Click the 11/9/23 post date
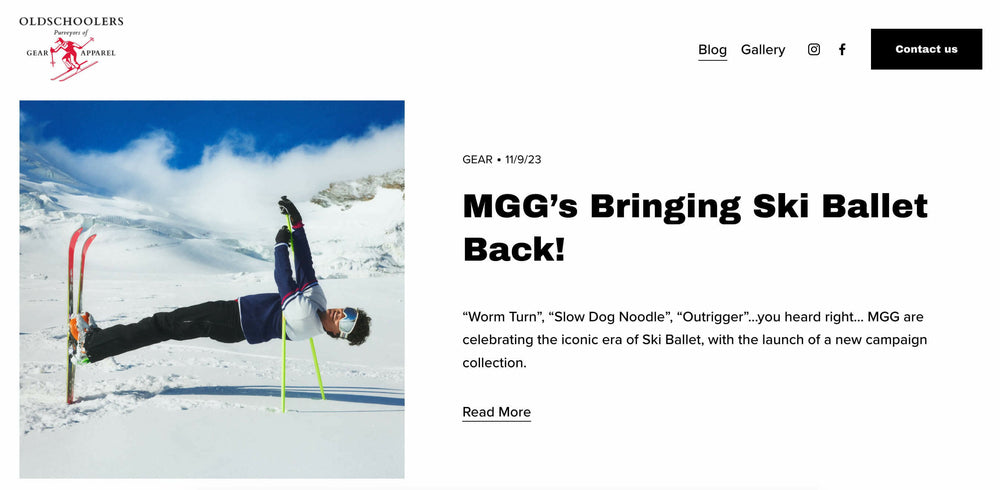 pos(523,160)
